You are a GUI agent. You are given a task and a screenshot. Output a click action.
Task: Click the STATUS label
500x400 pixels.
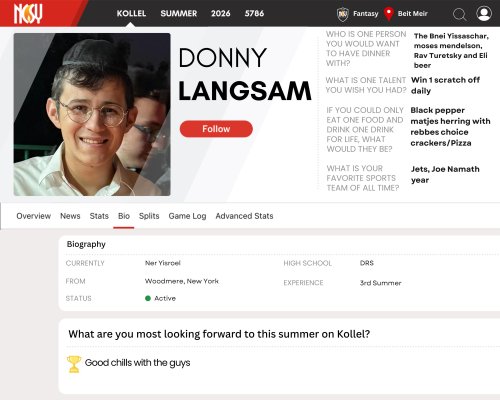tap(78, 298)
